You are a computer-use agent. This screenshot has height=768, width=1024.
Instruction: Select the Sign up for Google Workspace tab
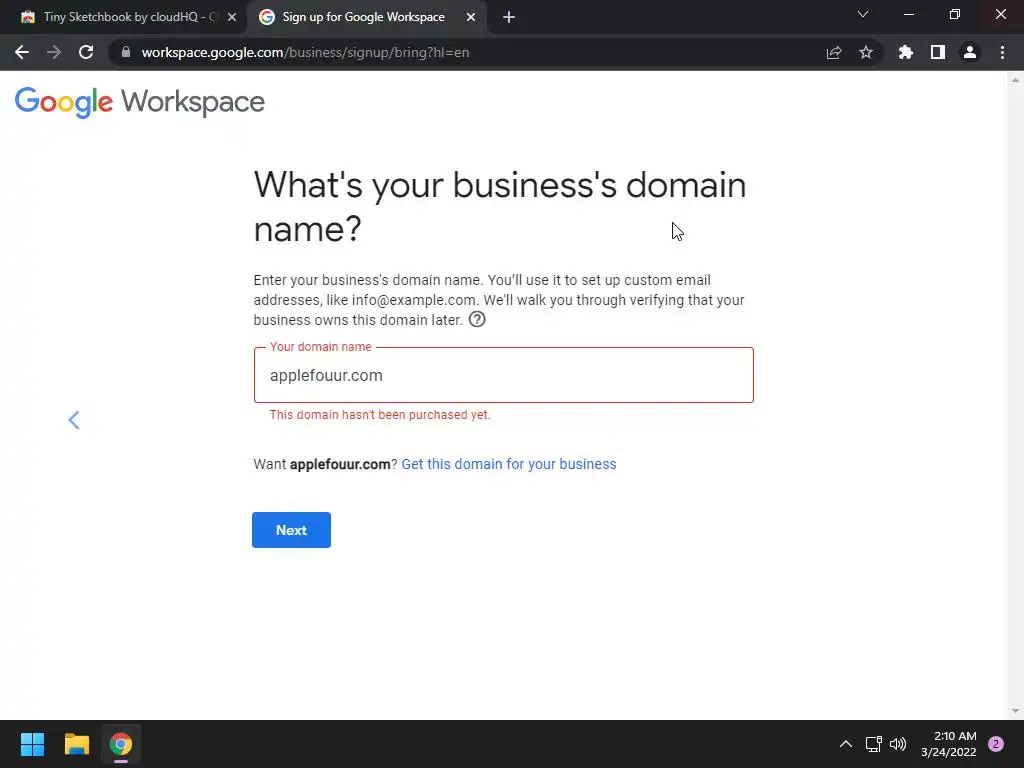(x=363, y=17)
